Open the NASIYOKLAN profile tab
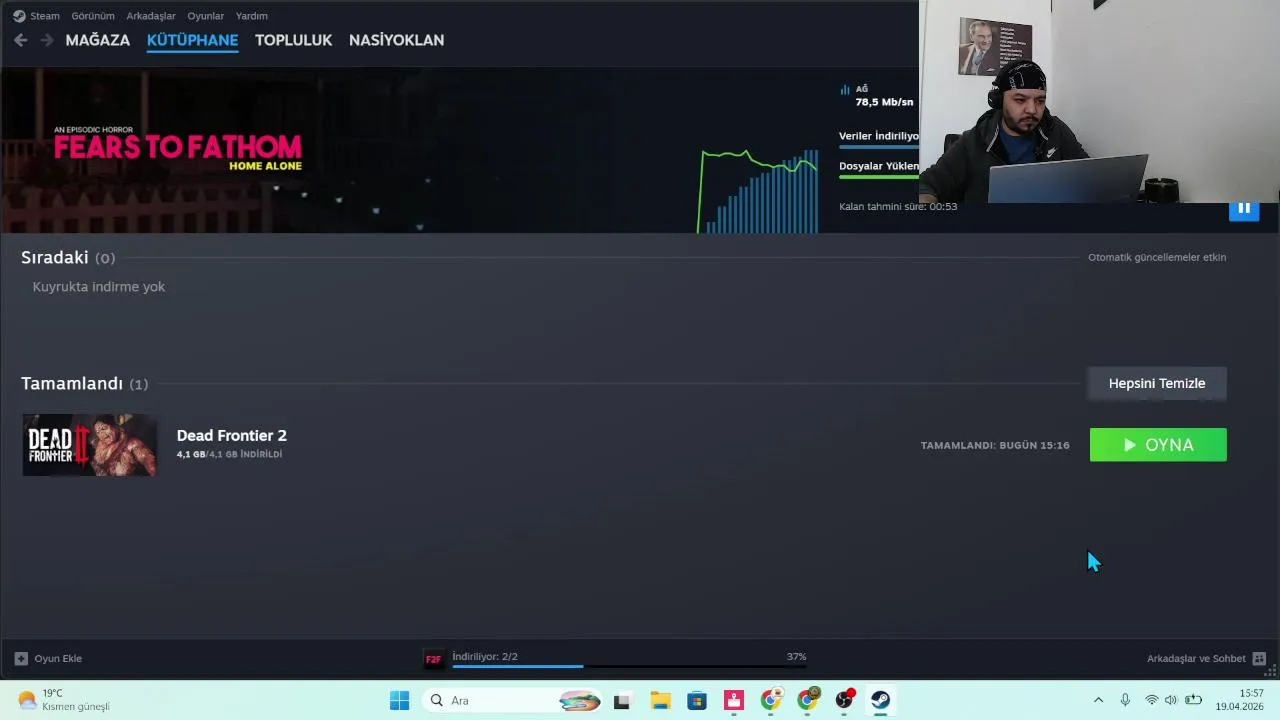Screen dimensions: 1280x720 point(396,40)
